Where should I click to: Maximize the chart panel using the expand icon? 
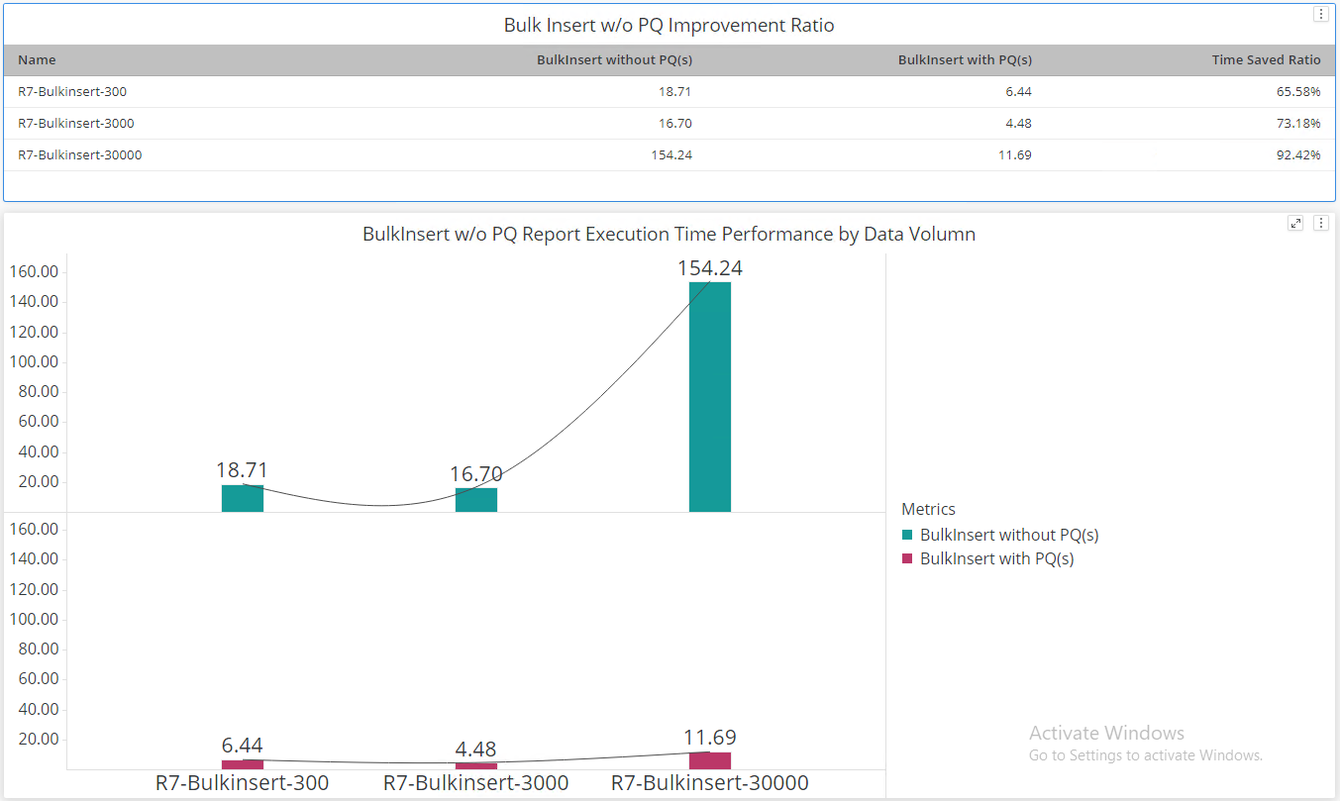[x=1296, y=224]
